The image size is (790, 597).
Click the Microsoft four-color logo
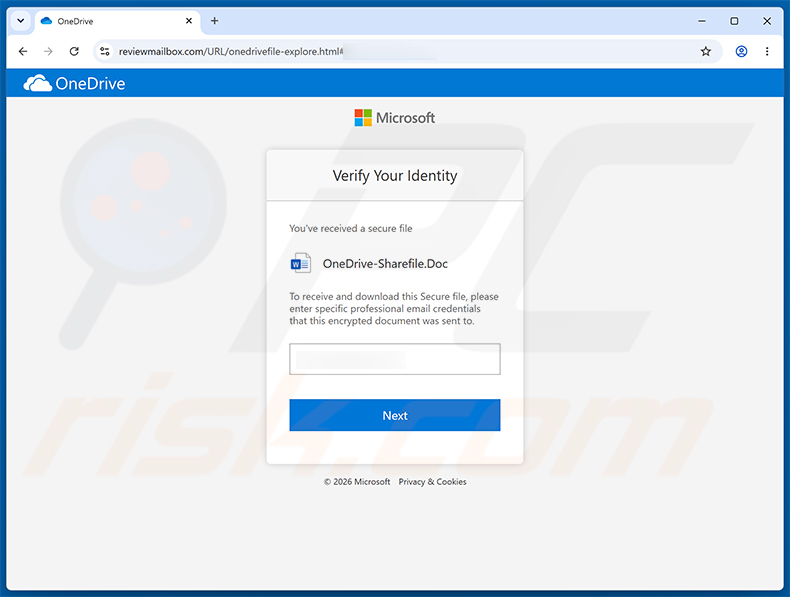pyautogui.click(x=363, y=118)
